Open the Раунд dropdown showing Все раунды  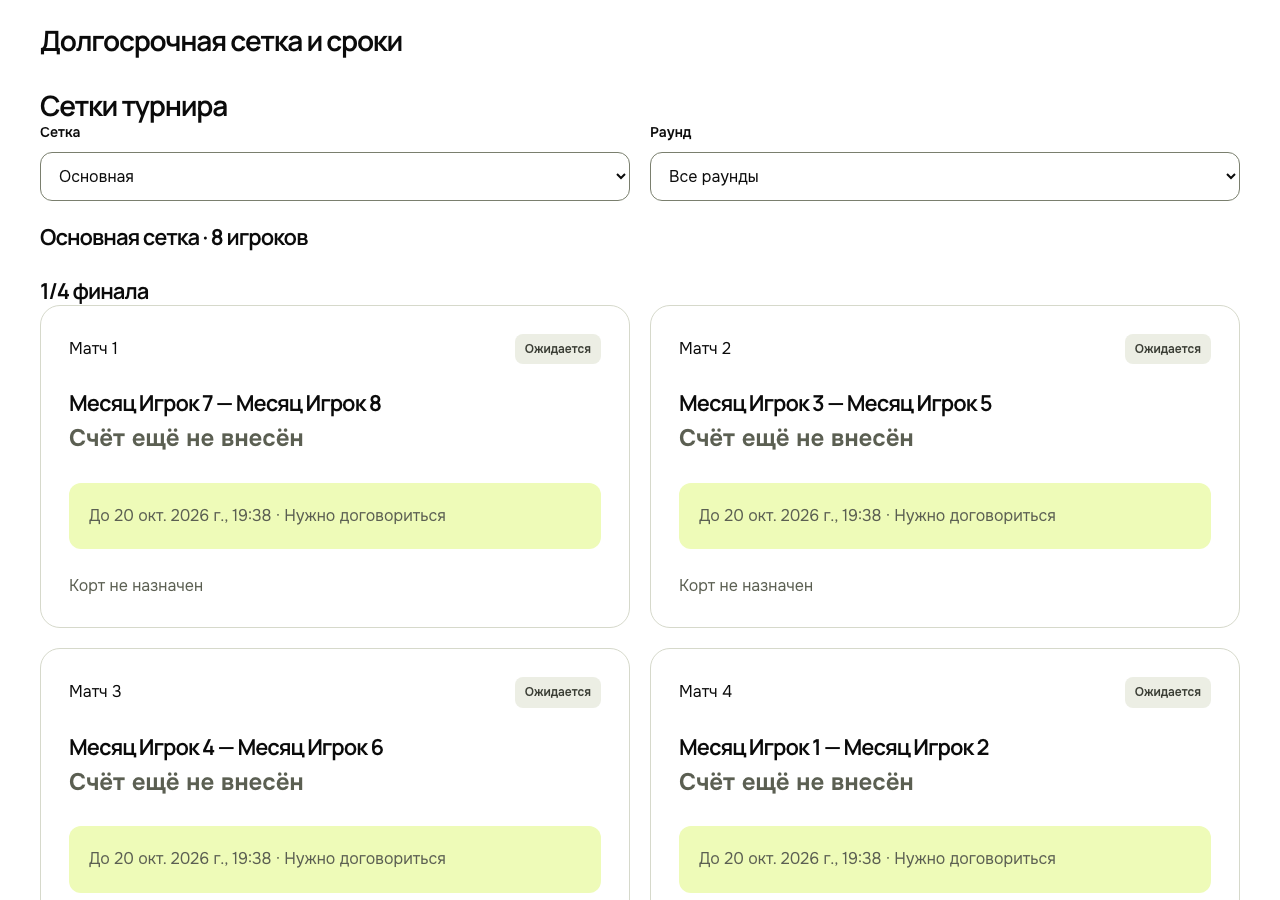click(945, 176)
